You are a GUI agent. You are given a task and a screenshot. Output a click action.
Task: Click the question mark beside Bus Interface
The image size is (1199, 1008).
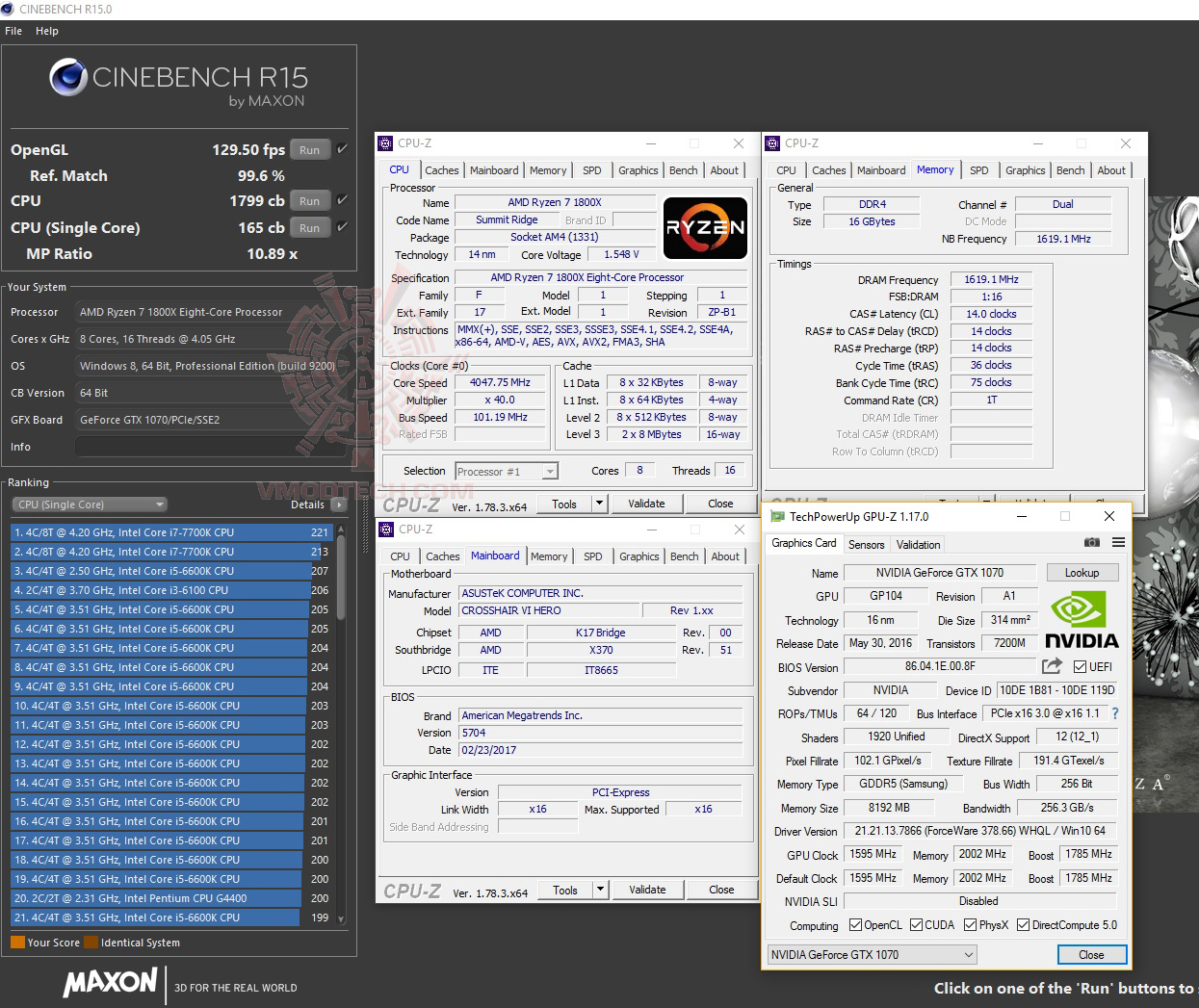click(1116, 713)
